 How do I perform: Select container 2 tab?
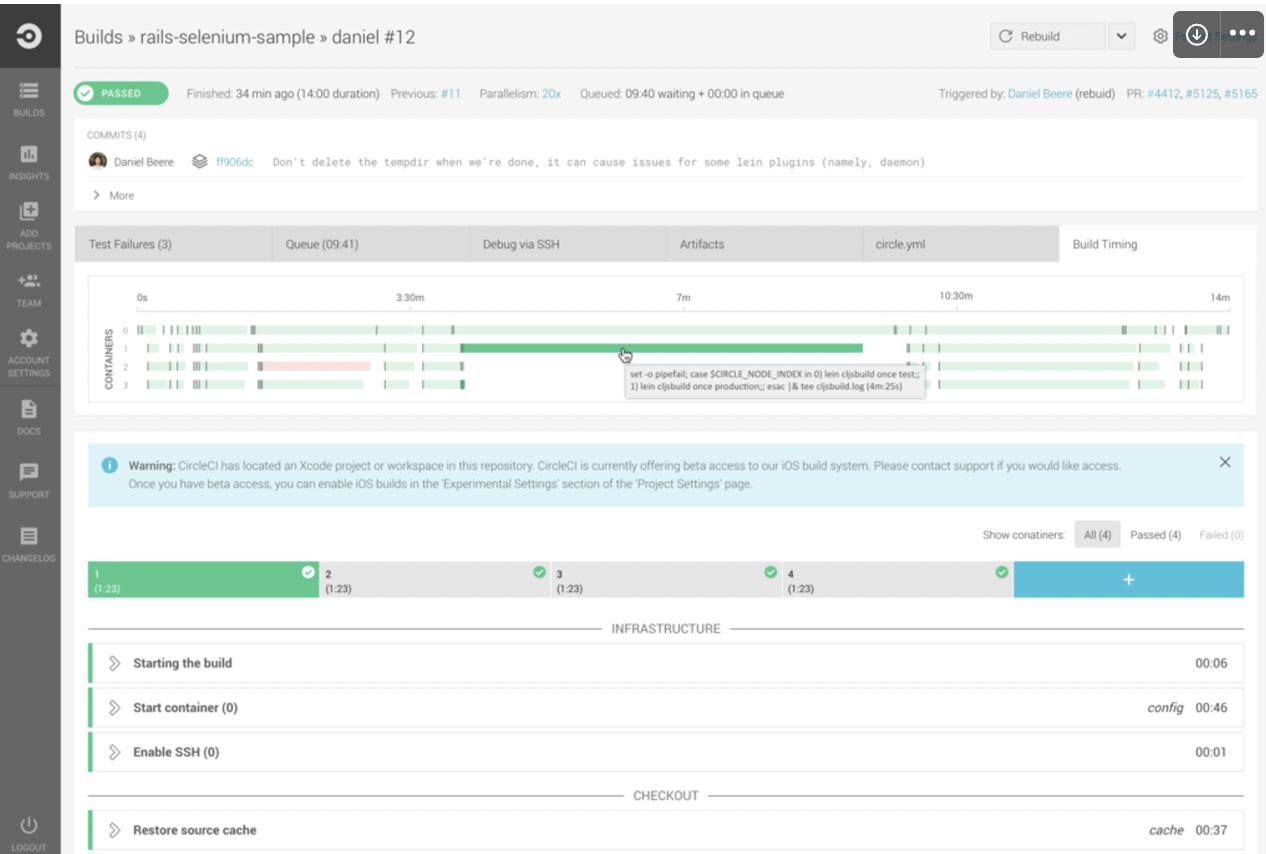[x=435, y=580]
